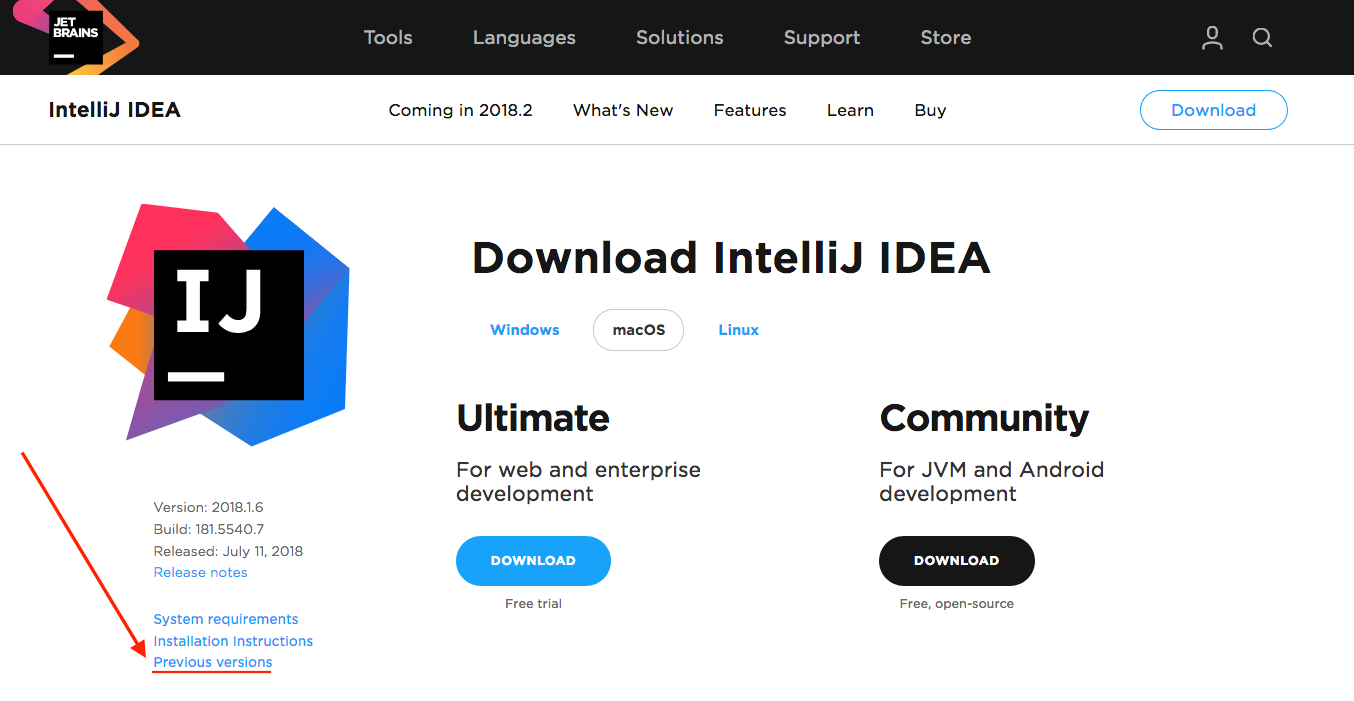Viewport: 1354px width, 701px height.
Task: Open the Solutions menu
Action: point(679,38)
